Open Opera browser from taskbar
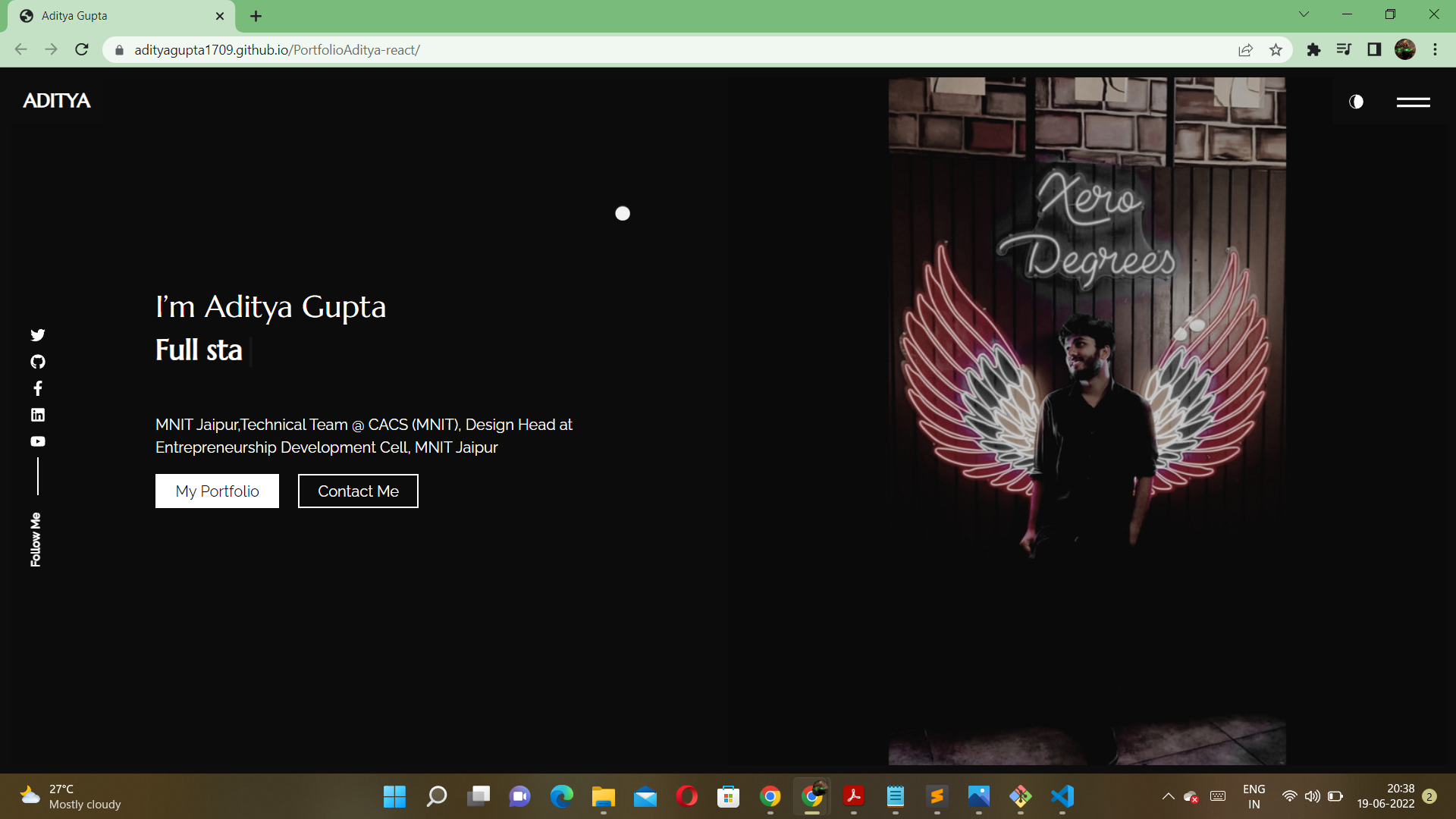 [x=687, y=796]
